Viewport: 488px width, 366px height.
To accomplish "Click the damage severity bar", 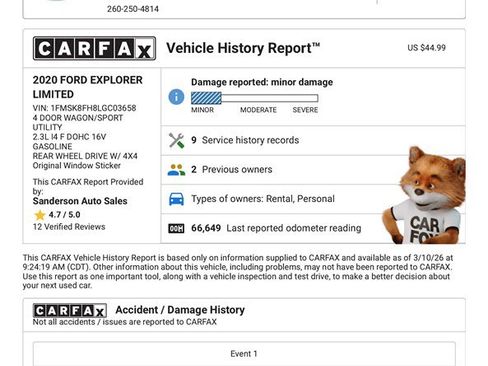I will click(255, 98).
